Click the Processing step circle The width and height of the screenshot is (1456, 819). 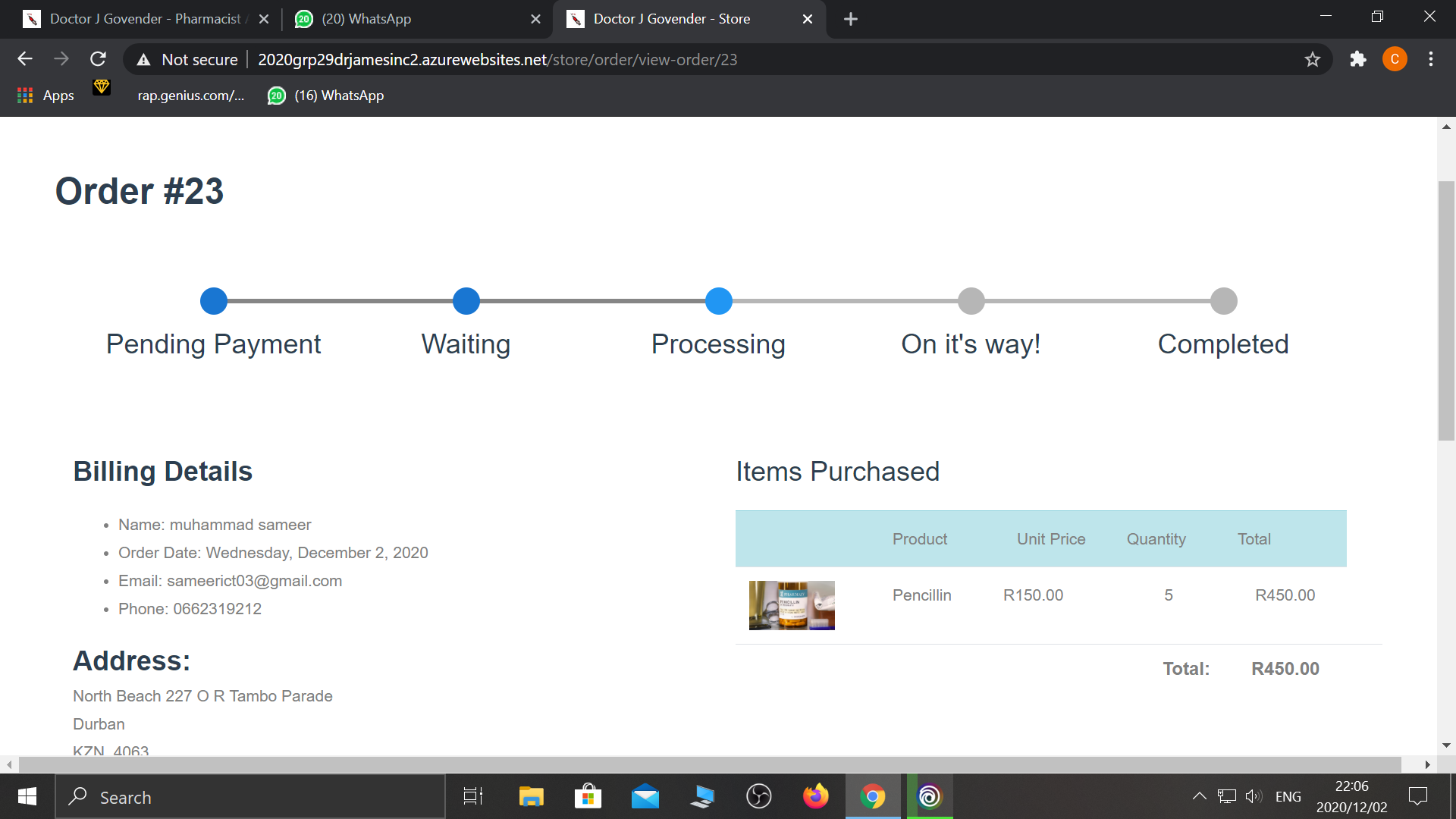click(718, 301)
